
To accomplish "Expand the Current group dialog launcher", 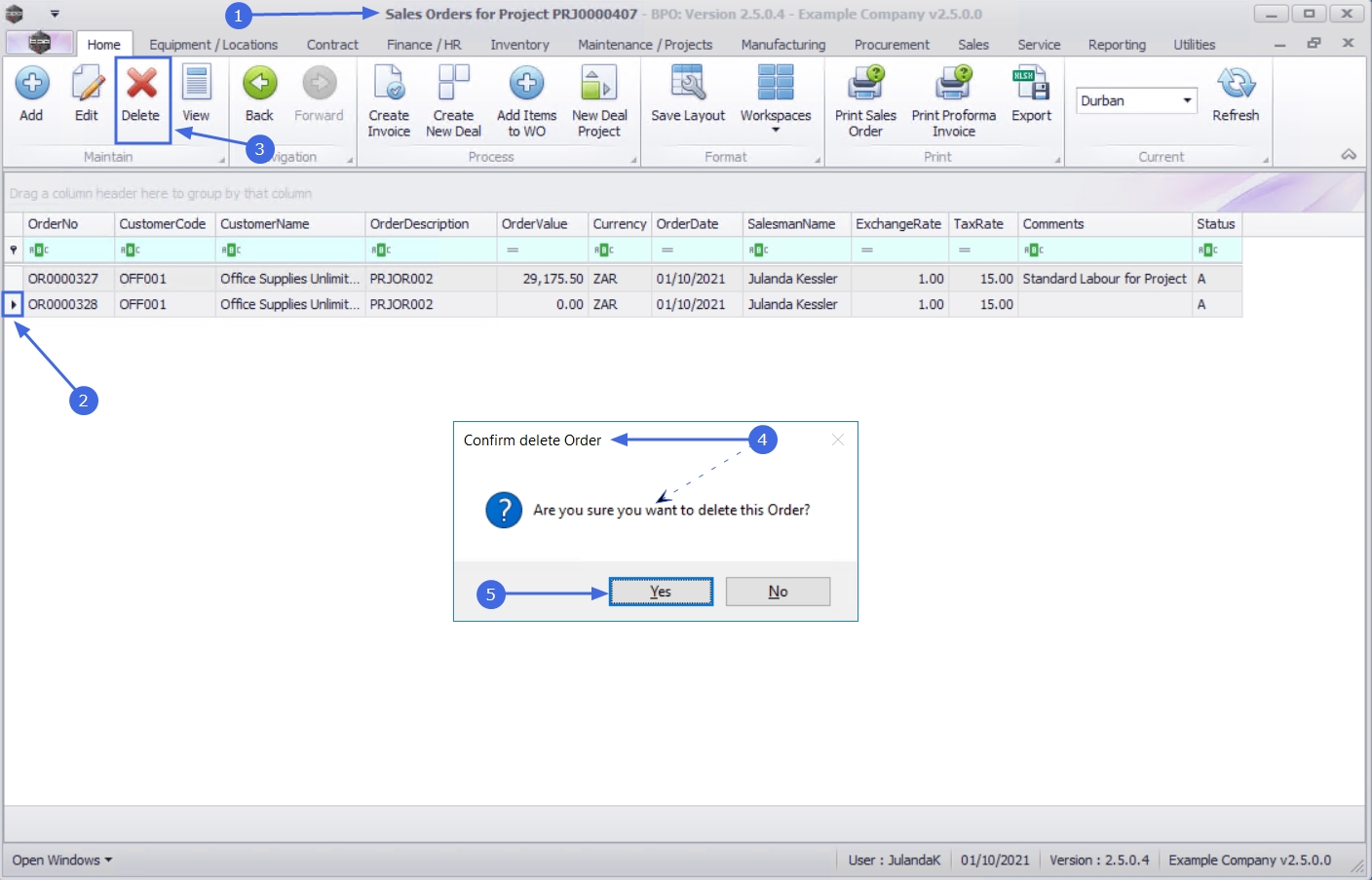I will [x=1266, y=160].
